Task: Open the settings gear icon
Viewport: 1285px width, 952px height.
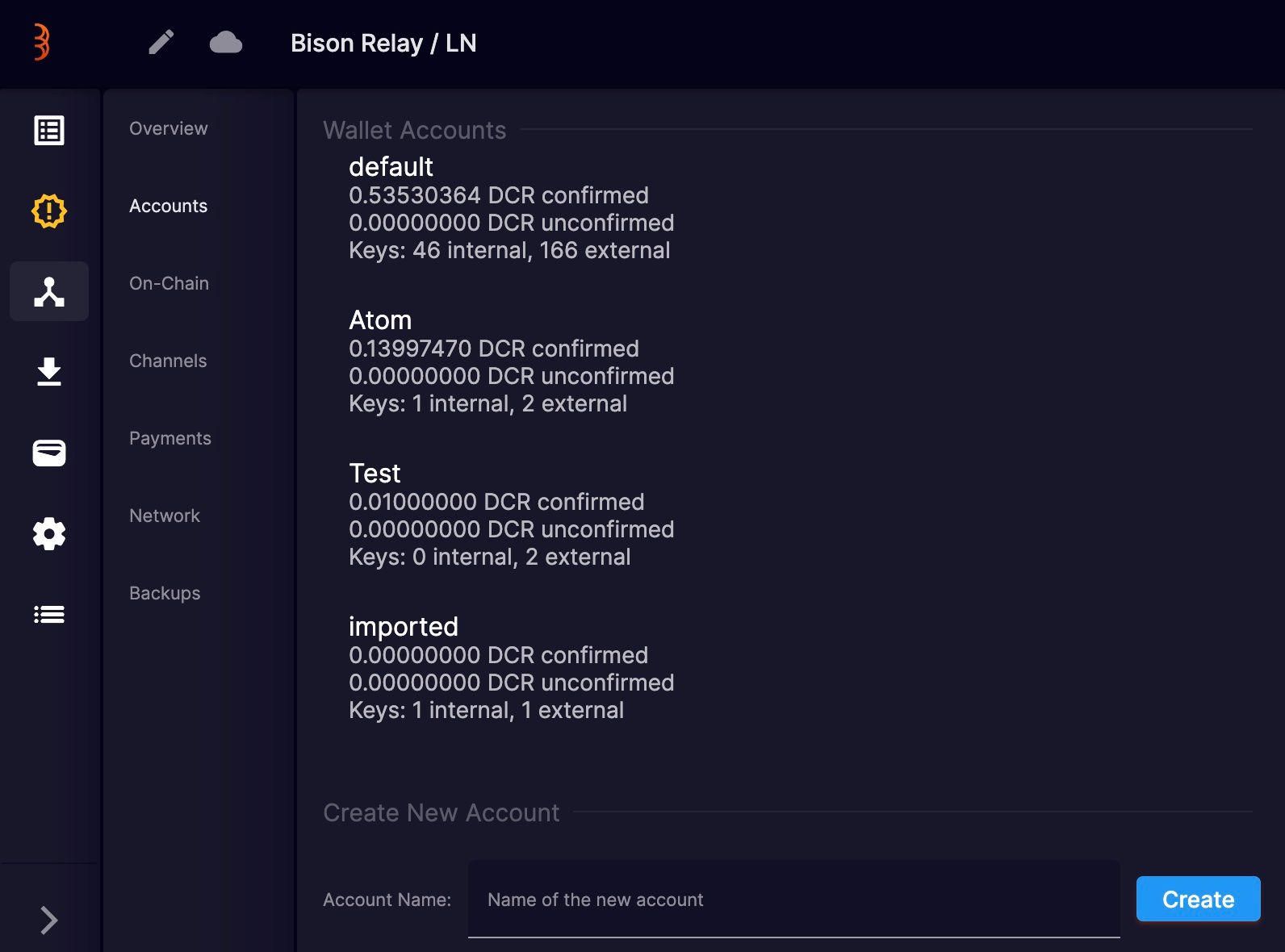Action: pyautogui.click(x=49, y=533)
